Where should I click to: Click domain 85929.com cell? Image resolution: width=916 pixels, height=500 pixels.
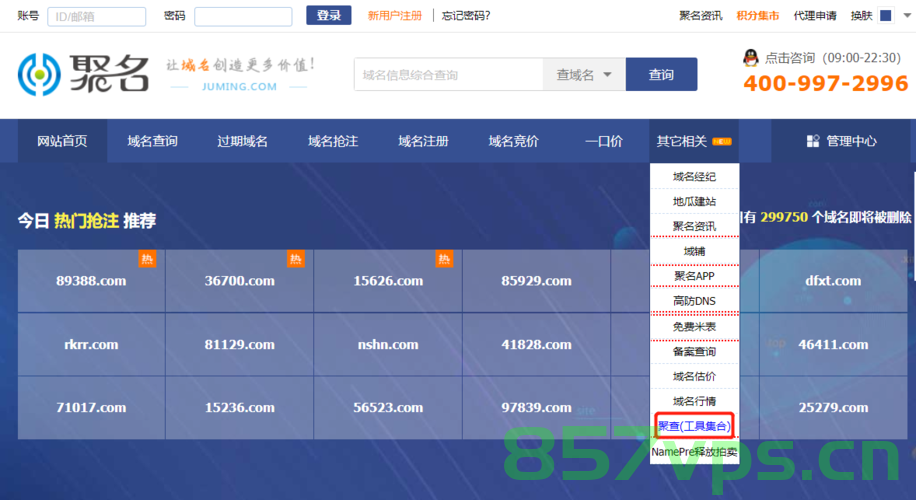536,280
